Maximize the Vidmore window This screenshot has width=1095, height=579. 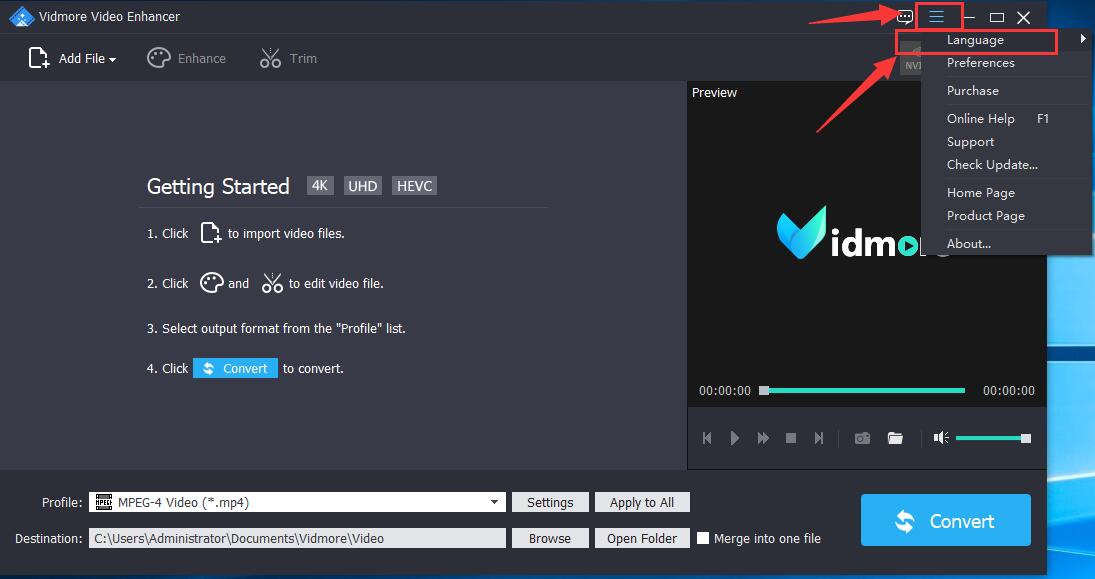(997, 17)
